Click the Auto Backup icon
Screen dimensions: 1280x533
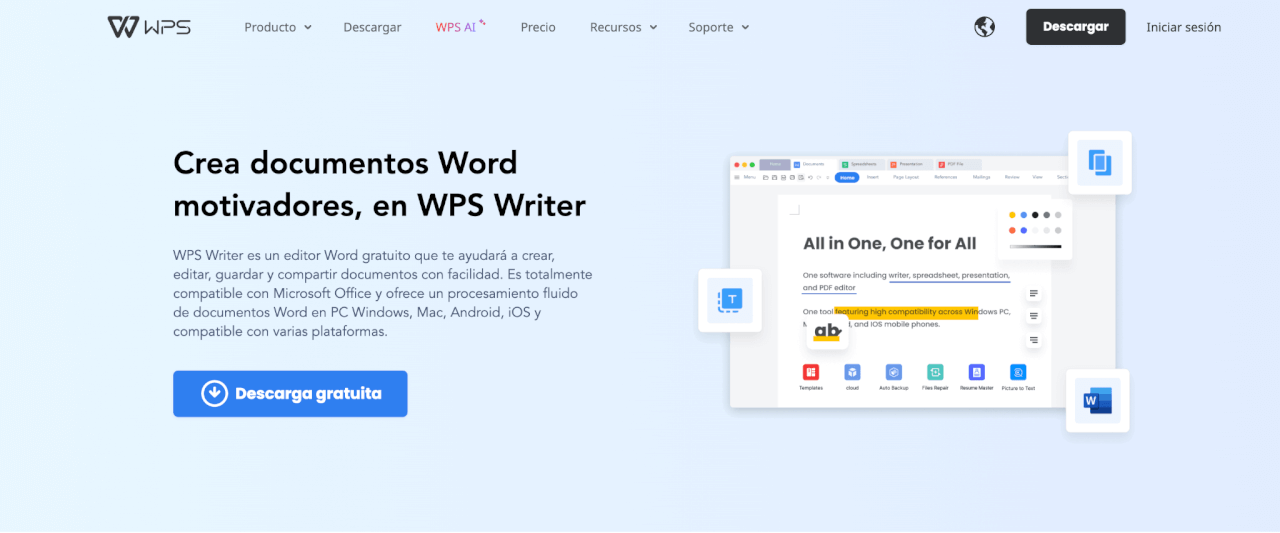(x=894, y=372)
